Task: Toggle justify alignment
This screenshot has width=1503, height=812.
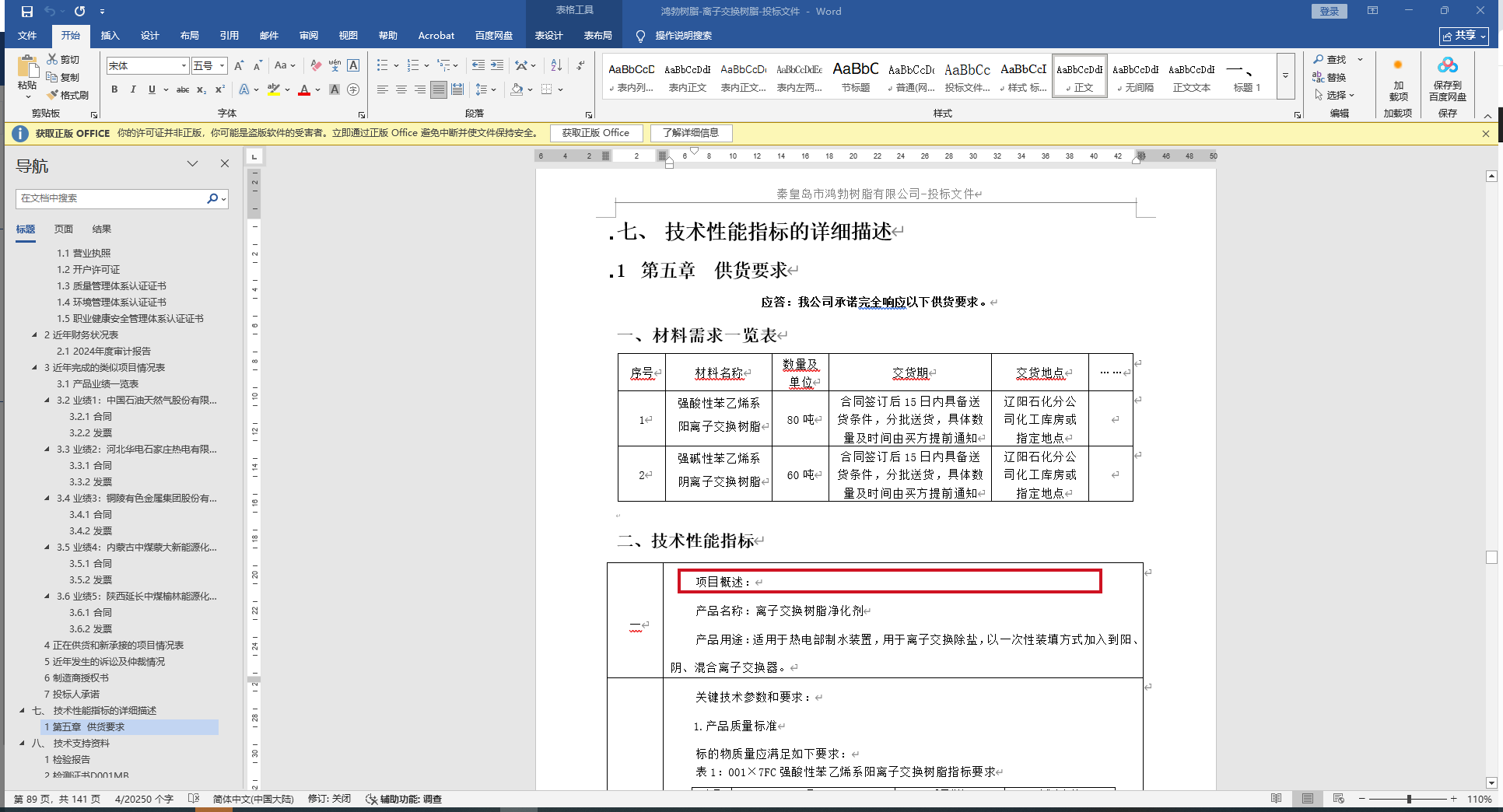Action: (439, 90)
